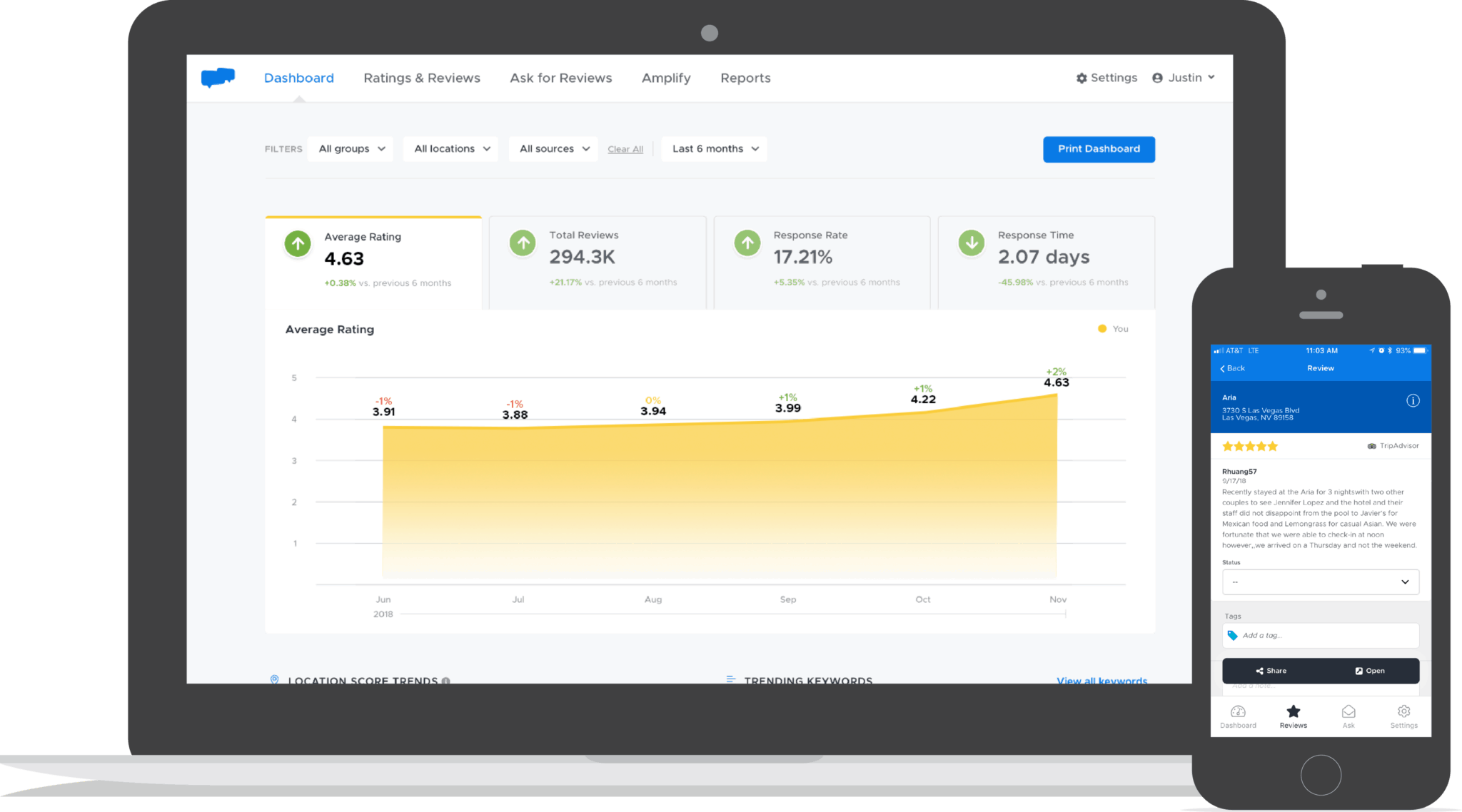Toggle the yellow You legend swatch
This screenshot has height=812, width=1462.
1102,329
